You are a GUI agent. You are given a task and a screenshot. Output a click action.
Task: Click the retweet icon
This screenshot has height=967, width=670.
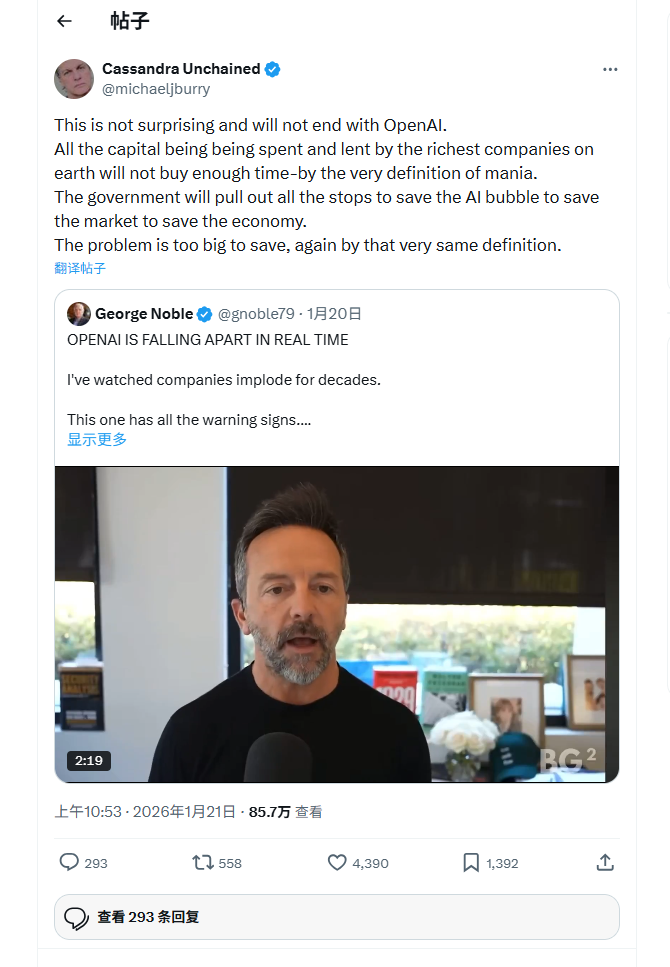(203, 862)
